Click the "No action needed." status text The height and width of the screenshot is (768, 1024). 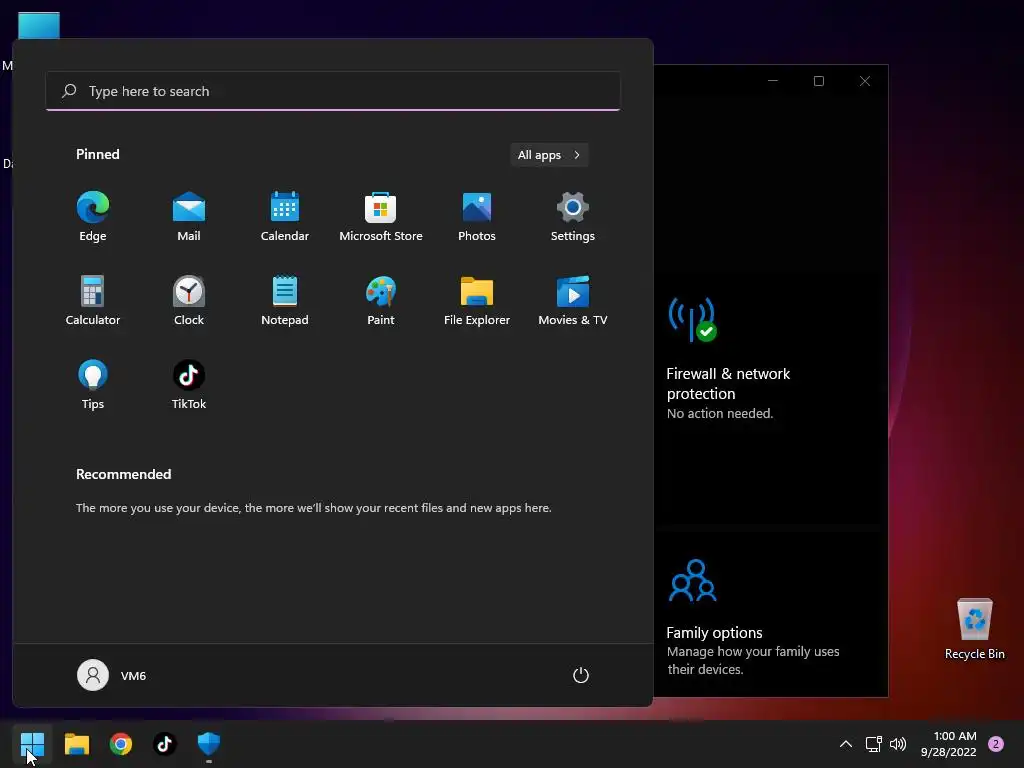click(720, 413)
